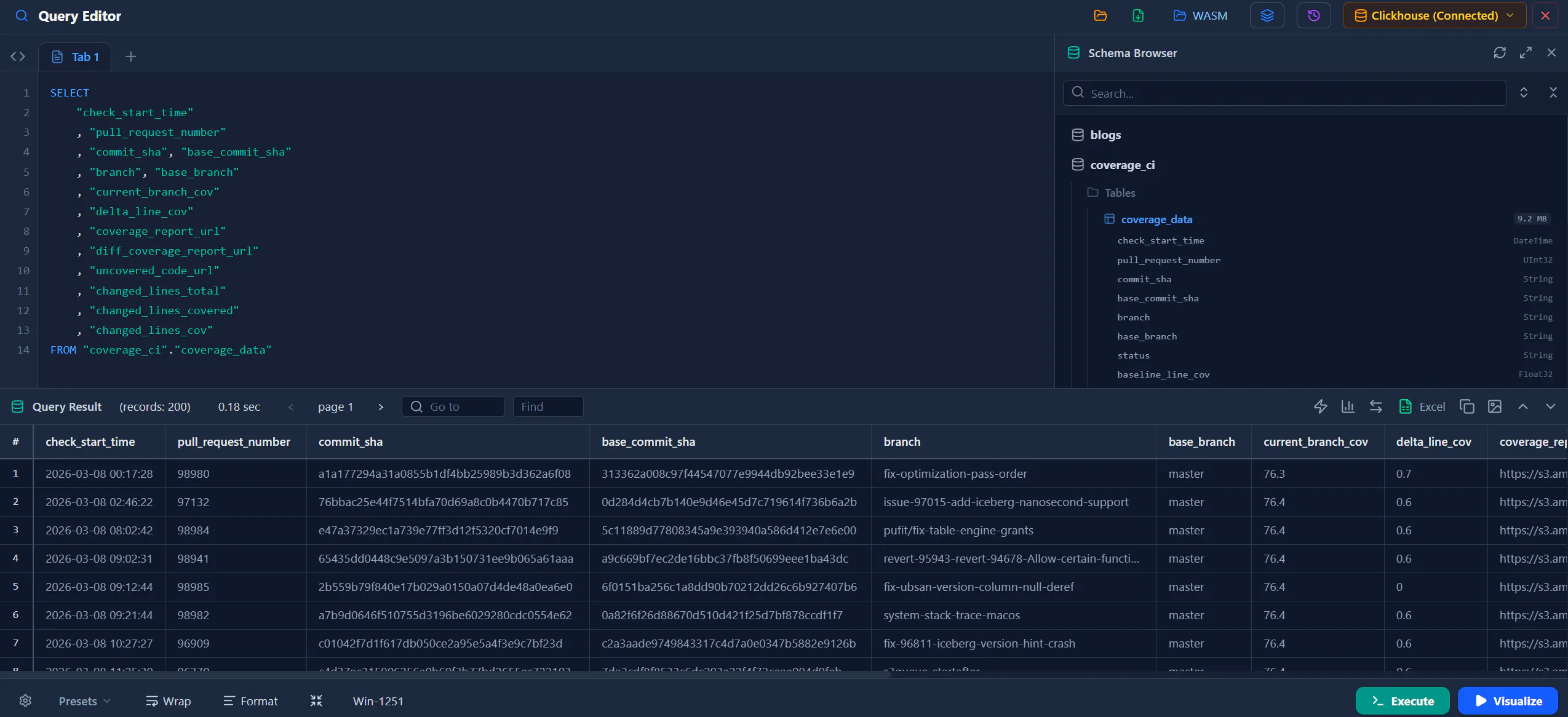1568x717 pixels.
Task: Open query history clock icon
Action: click(x=1314, y=15)
